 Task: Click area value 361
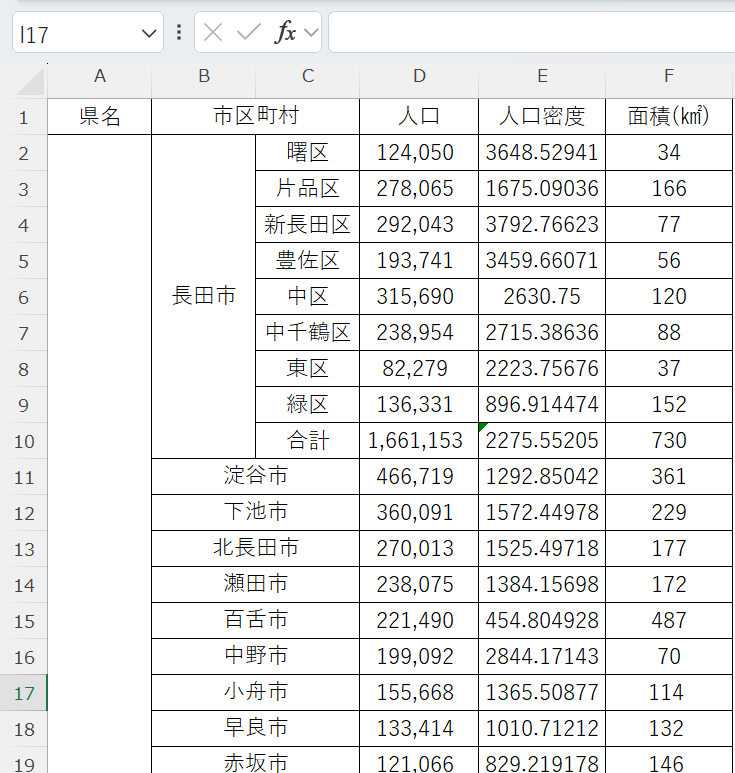coord(669,476)
